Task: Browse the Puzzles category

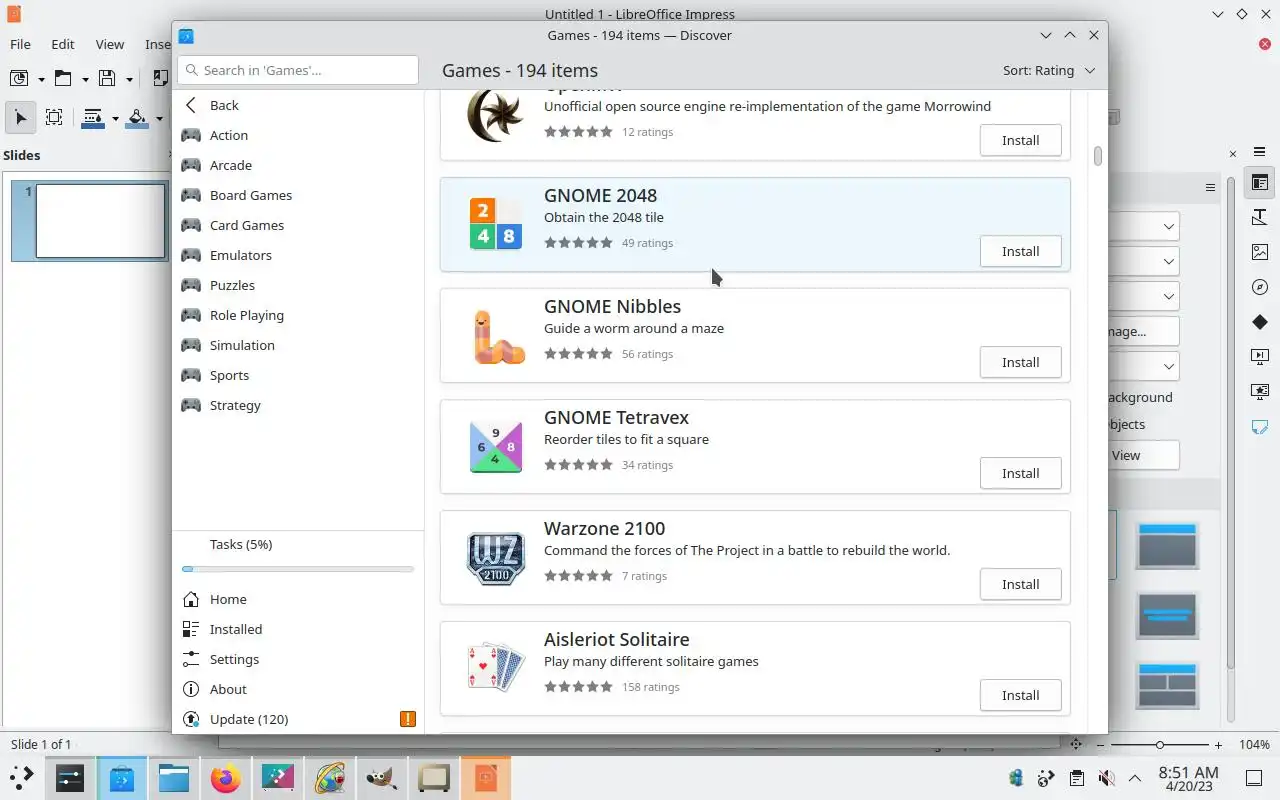Action: click(298, 285)
